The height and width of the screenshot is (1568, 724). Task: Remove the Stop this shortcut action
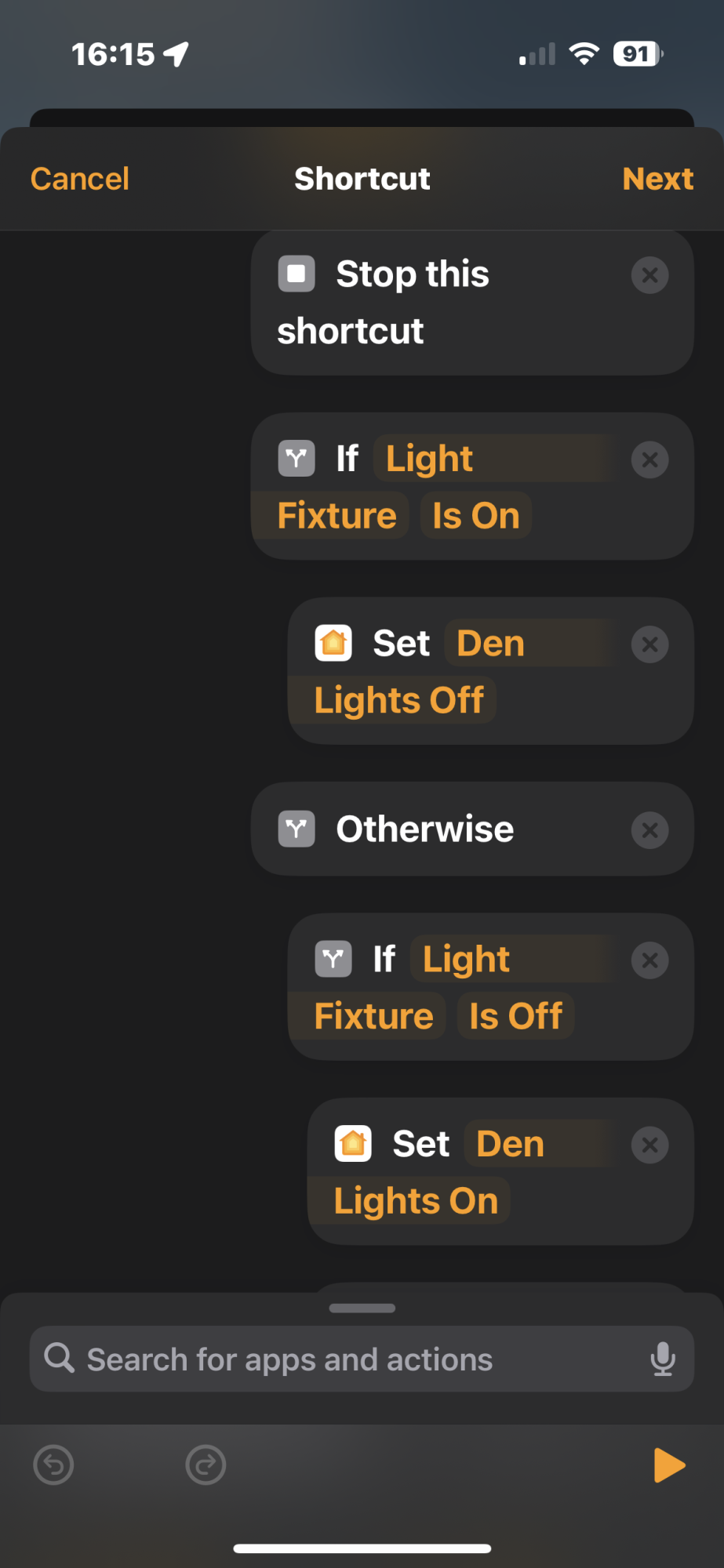coord(649,275)
